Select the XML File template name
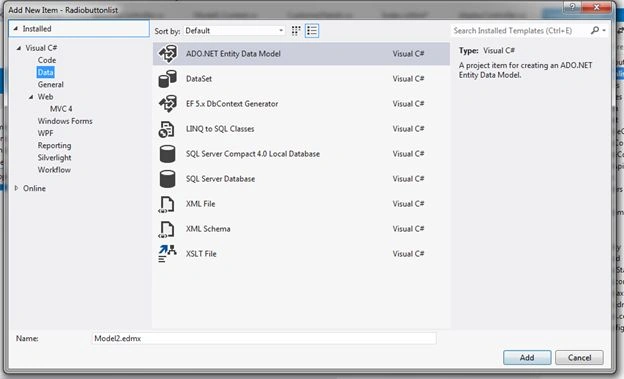624x379 pixels. tap(200, 204)
